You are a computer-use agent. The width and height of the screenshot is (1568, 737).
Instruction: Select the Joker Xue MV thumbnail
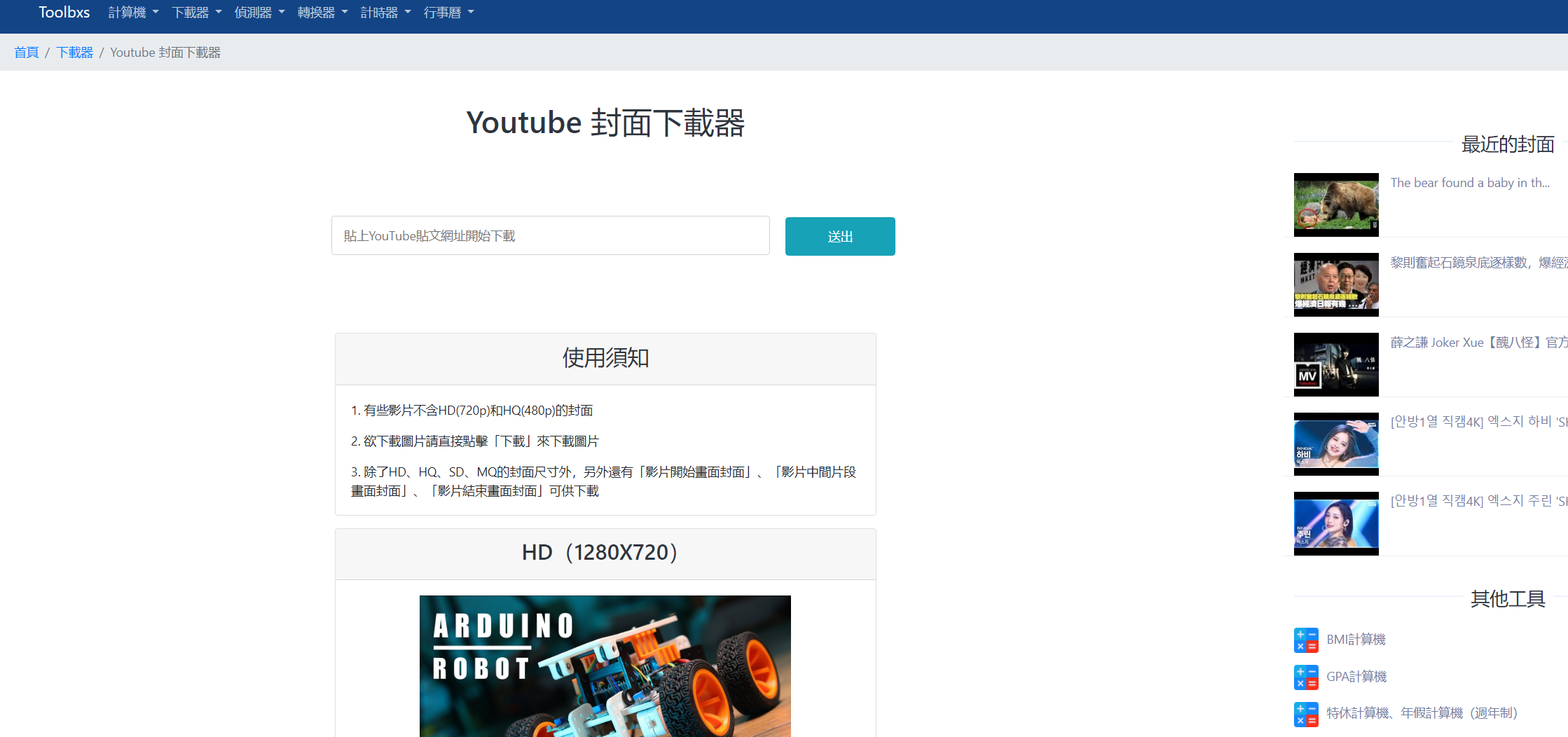coord(1335,364)
